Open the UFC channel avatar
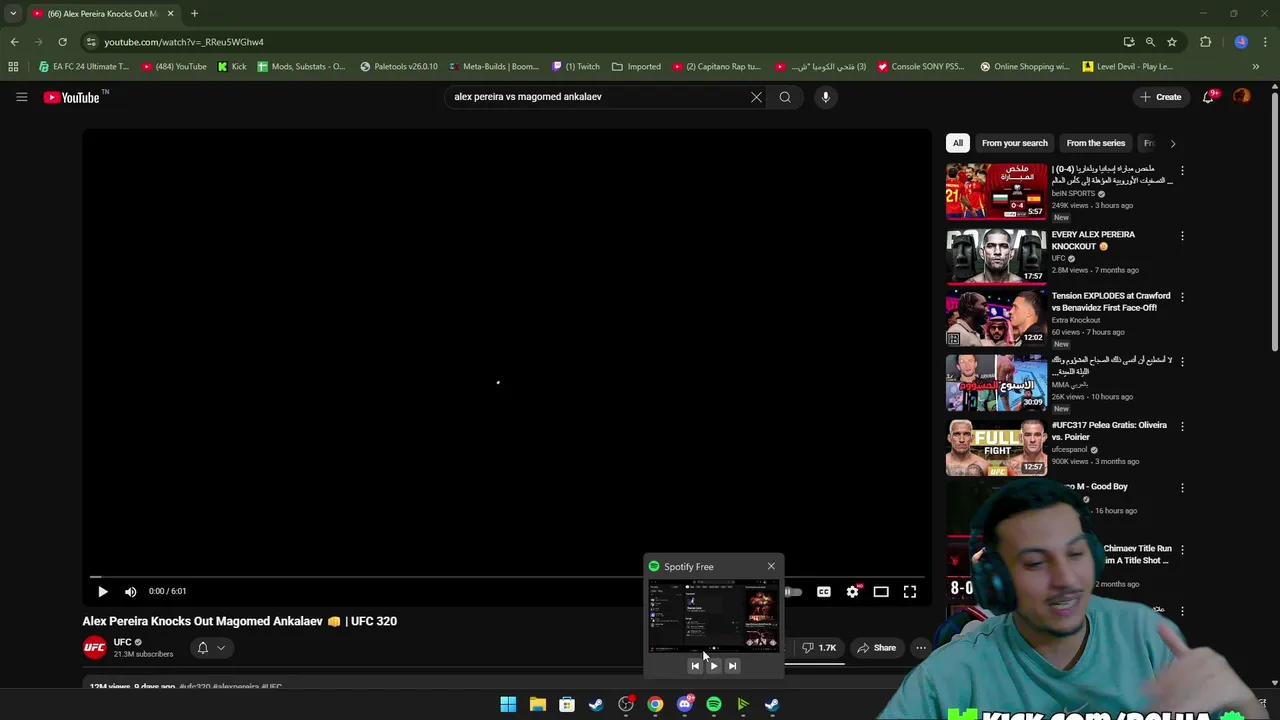The height and width of the screenshot is (720, 1280). (x=94, y=647)
